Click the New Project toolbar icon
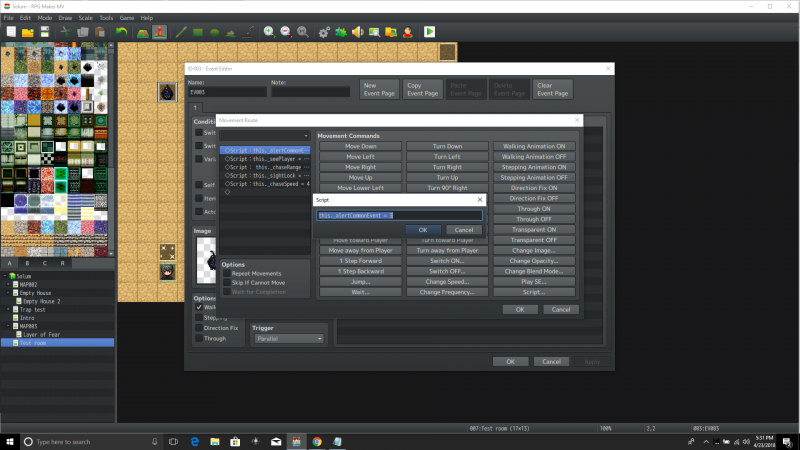800x450 pixels. pyautogui.click(x=11, y=32)
